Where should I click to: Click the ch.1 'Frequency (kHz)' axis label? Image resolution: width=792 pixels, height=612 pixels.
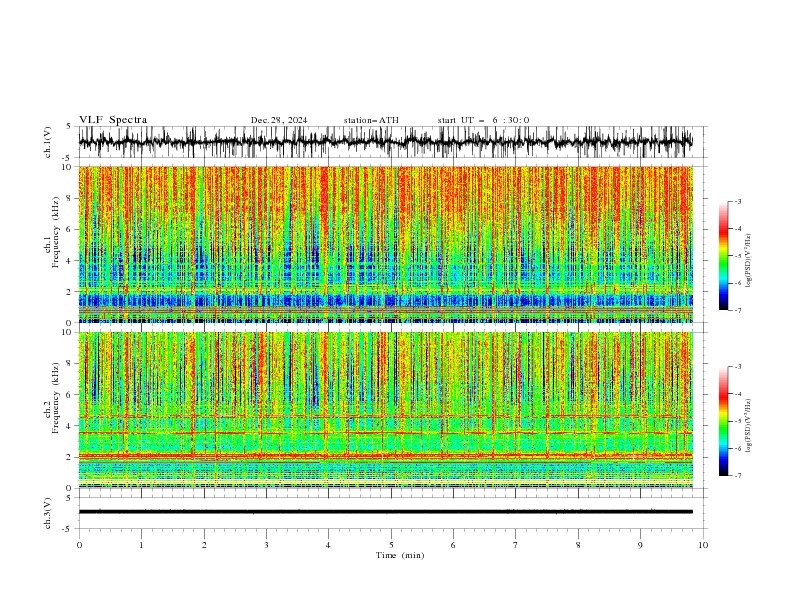click(55, 230)
